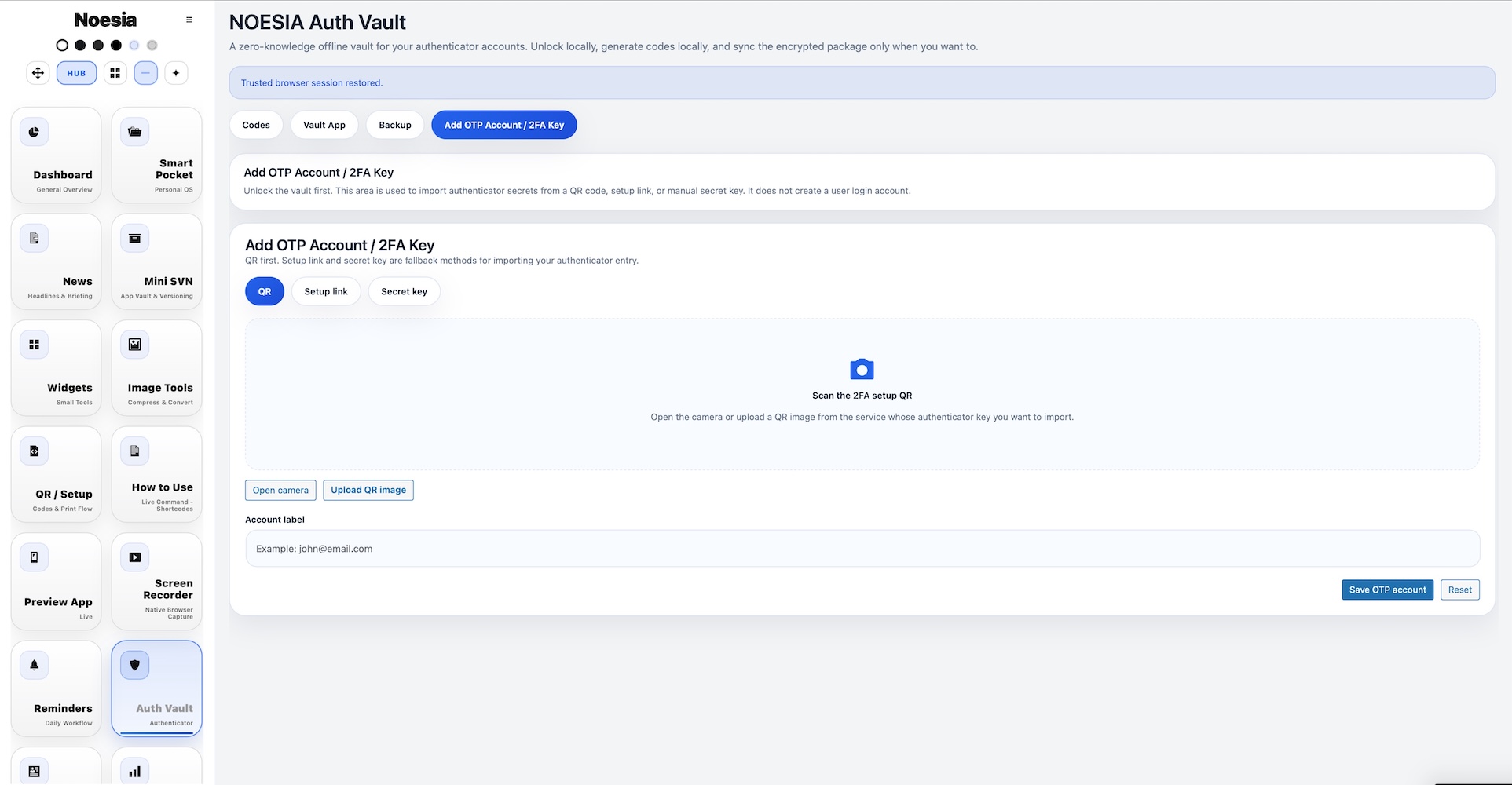Image resolution: width=1512 pixels, height=785 pixels.
Task: Open the Widgets small tools card
Action: [57, 368]
